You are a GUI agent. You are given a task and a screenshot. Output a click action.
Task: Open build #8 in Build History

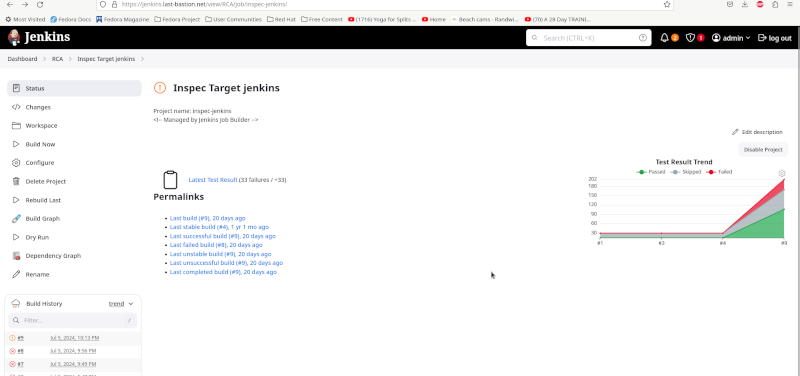click(x=20, y=351)
